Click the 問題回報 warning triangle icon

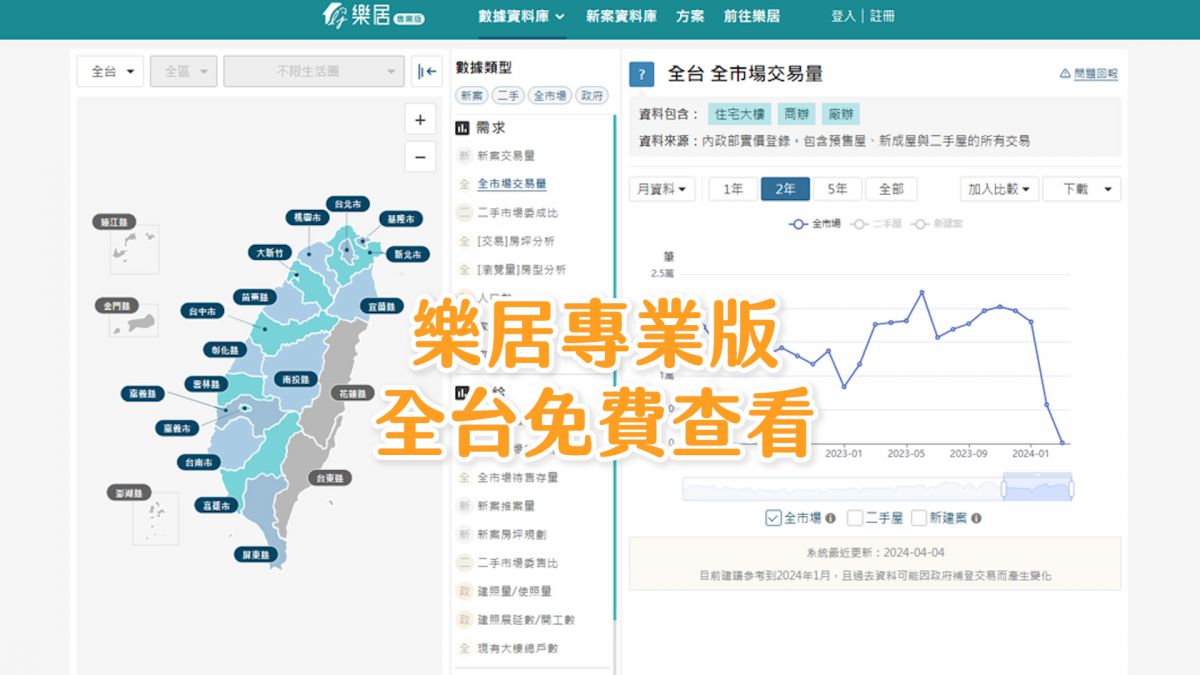(1065, 74)
